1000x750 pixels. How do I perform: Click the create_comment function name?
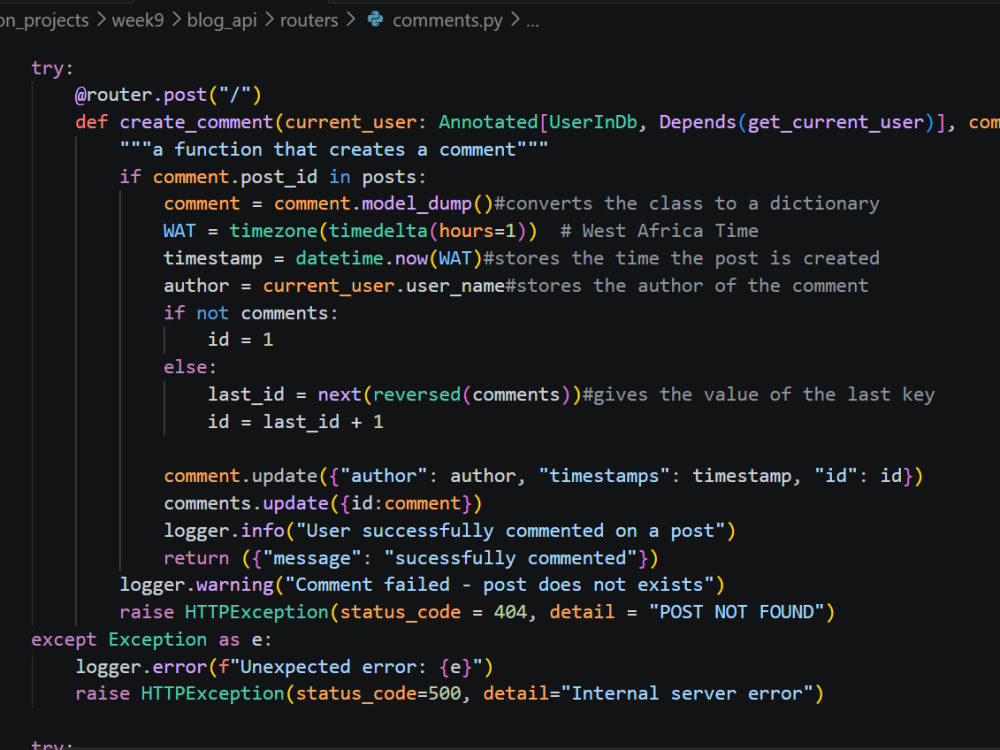coord(196,122)
